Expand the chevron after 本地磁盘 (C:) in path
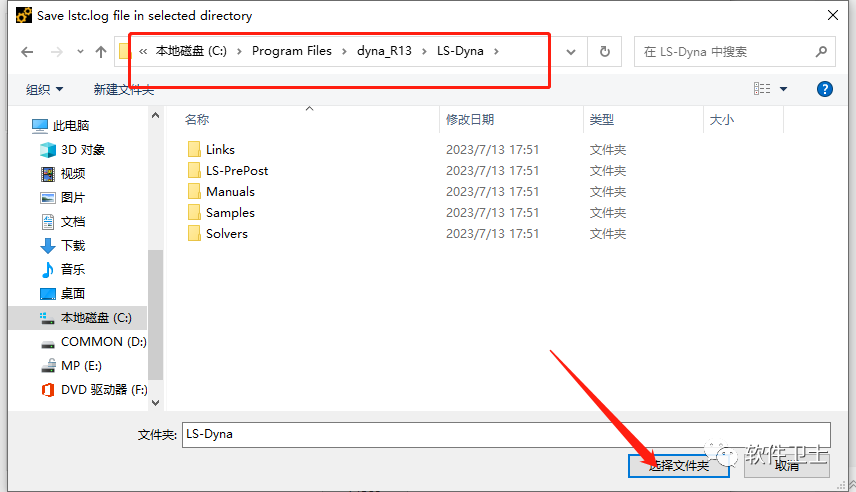Image resolution: width=856 pixels, height=492 pixels. click(x=239, y=51)
